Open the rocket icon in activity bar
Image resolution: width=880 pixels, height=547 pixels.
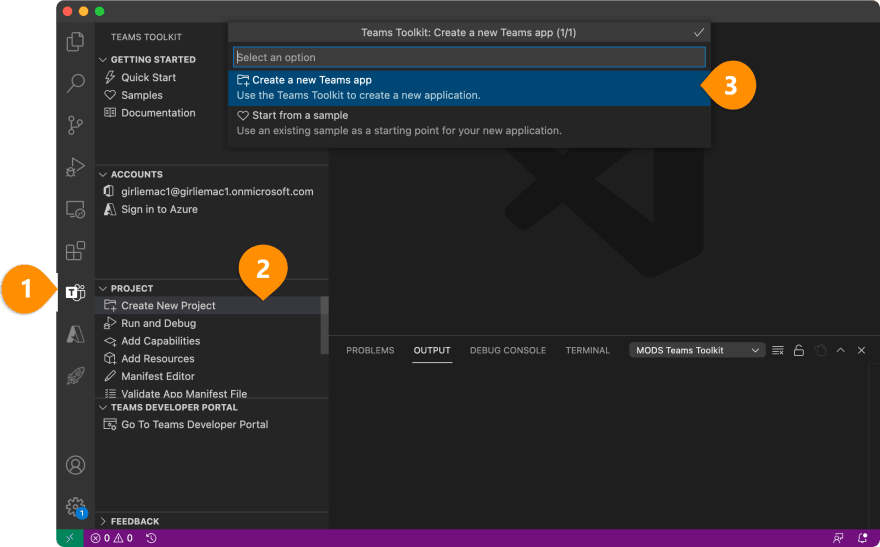[75, 376]
